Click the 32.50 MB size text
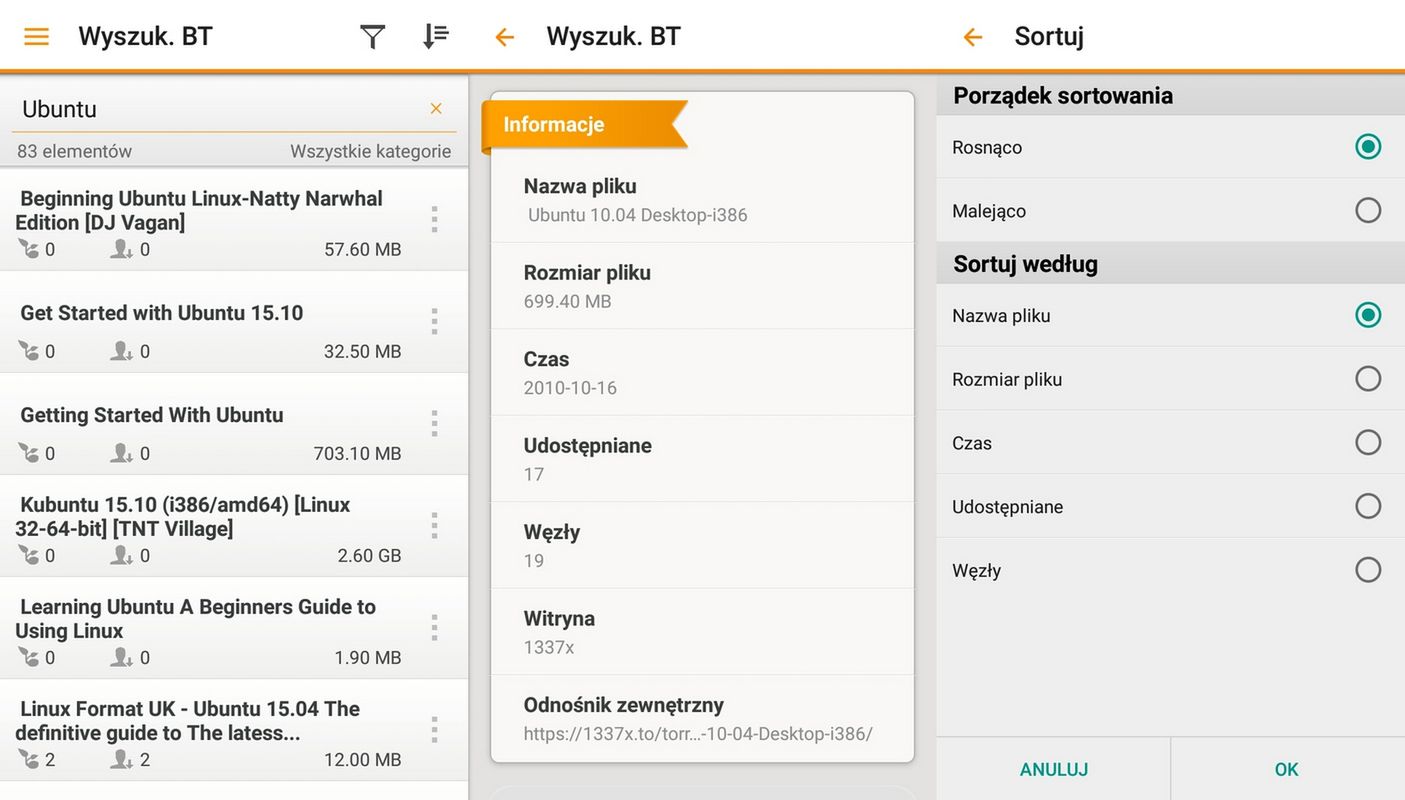This screenshot has width=1405, height=800. click(362, 351)
